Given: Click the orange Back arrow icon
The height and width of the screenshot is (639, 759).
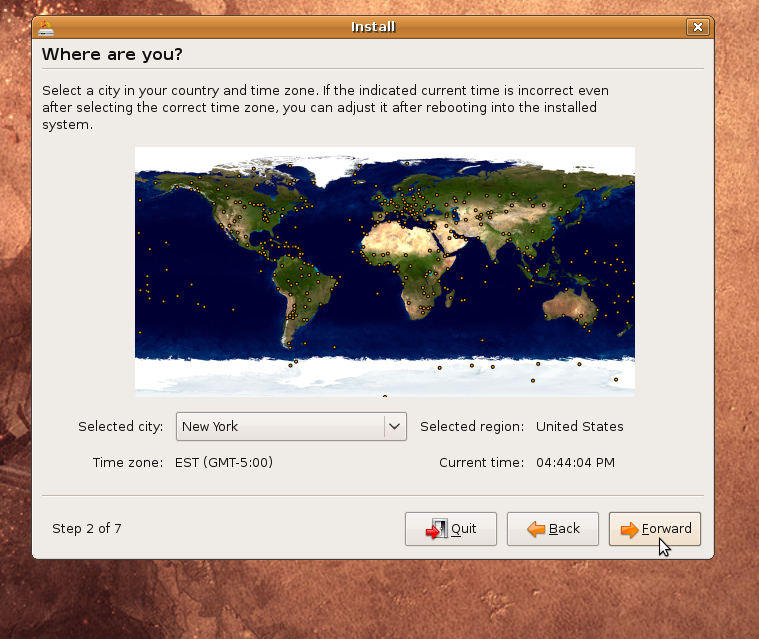Looking at the screenshot, I should click(536, 529).
